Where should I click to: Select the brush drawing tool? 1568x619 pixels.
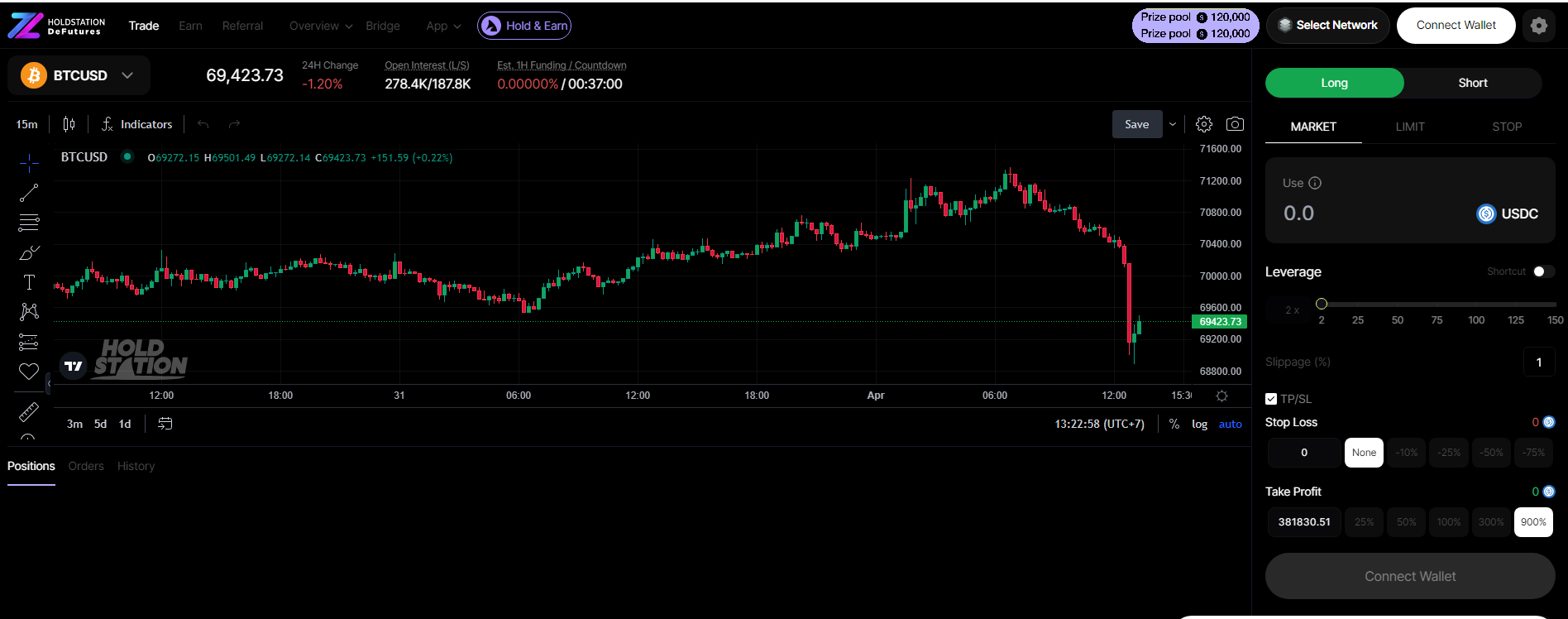[x=29, y=252]
